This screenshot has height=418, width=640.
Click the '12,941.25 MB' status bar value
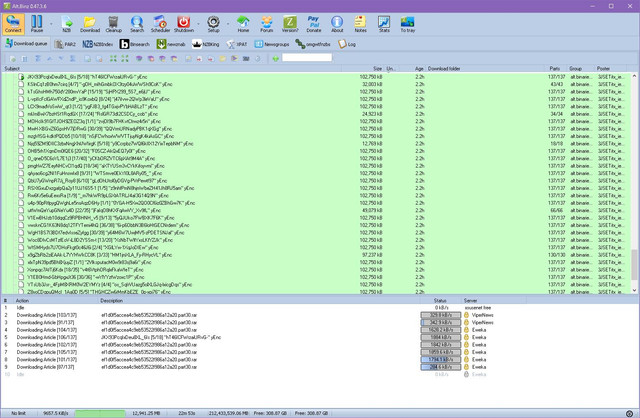(146, 414)
